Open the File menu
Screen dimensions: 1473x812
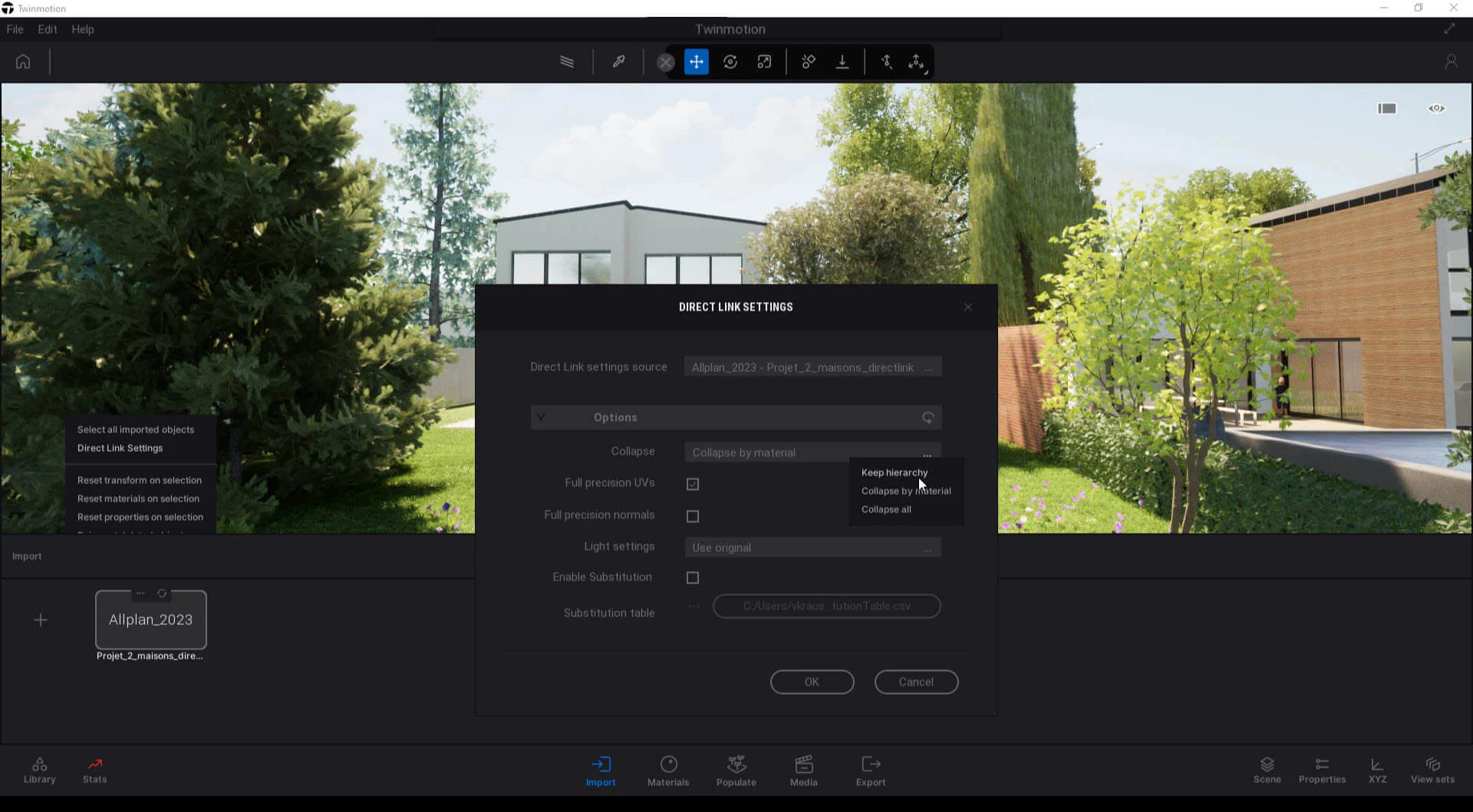[15, 29]
